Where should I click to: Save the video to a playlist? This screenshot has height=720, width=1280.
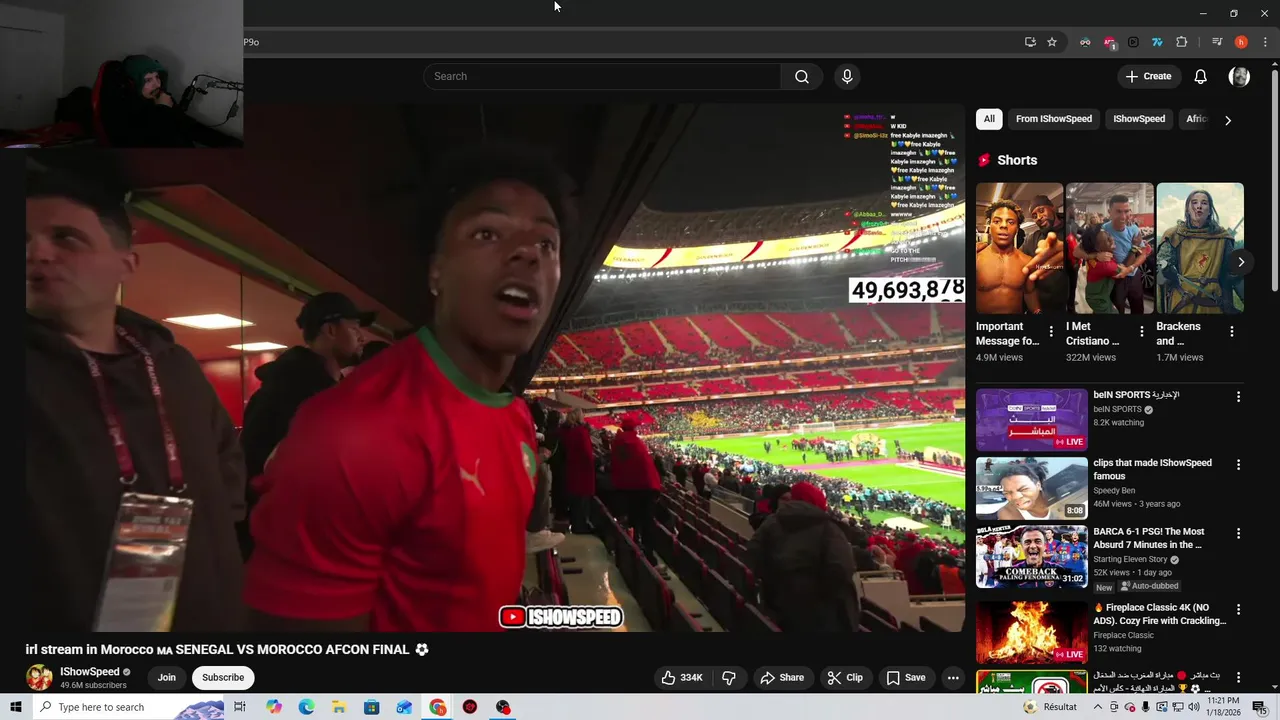click(905, 677)
